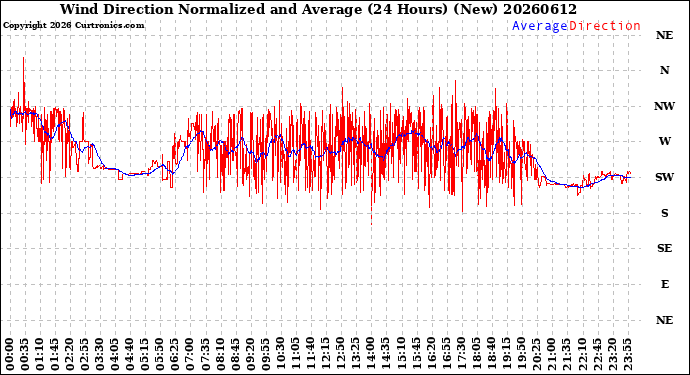
Task: Click the 10:30 time axis label
Action: (280, 355)
